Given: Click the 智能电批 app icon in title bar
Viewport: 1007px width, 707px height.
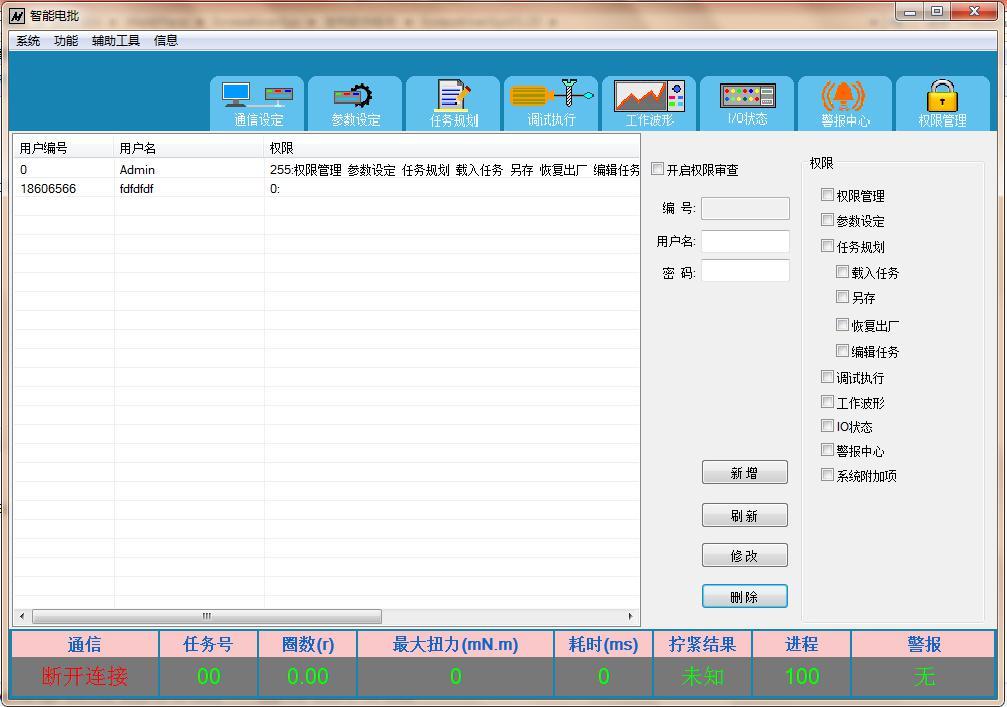Looking at the screenshot, I should (x=17, y=16).
